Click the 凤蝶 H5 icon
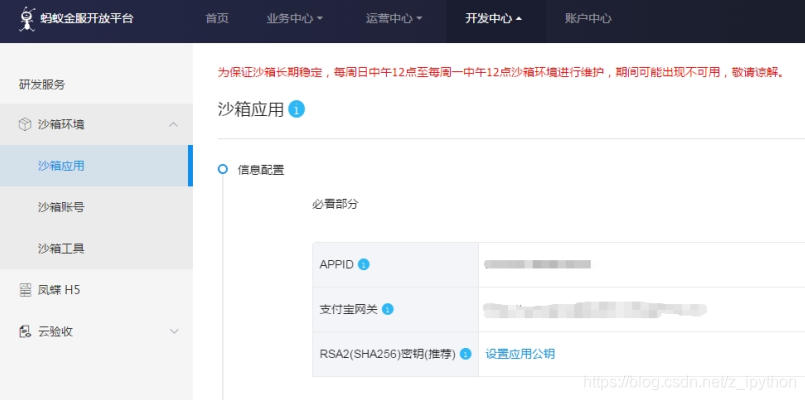This screenshot has height=400, width=805. 25,290
